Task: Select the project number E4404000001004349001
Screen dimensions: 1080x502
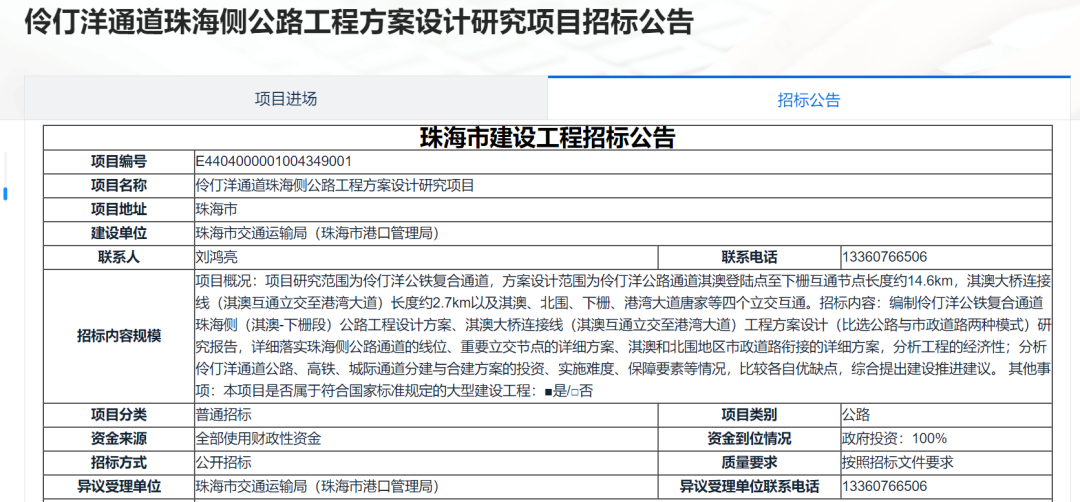Action: click(x=274, y=162)
